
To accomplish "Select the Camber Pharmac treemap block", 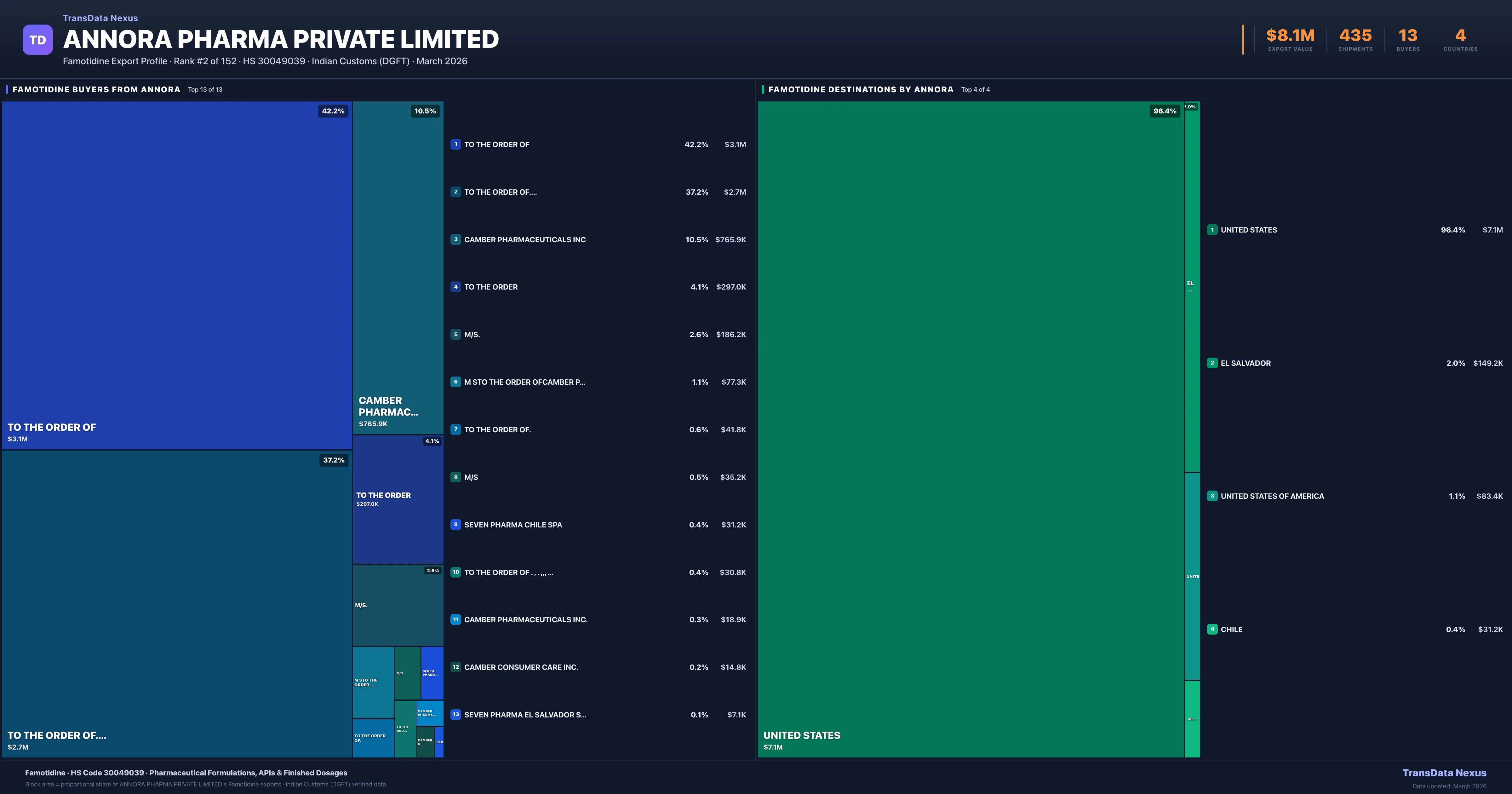I will tap(398, 267).
